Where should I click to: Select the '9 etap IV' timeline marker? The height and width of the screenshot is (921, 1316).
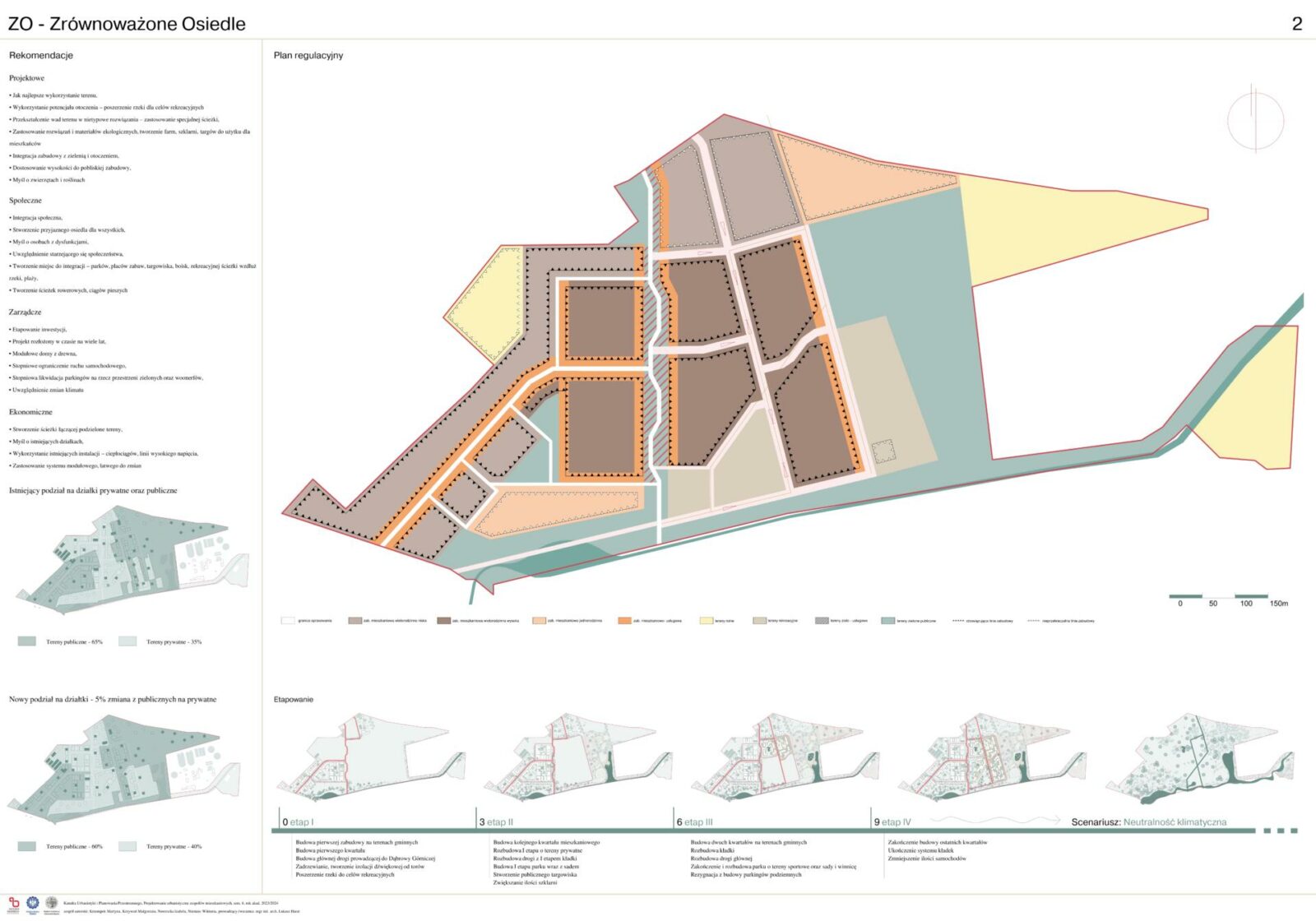(892, 821)
